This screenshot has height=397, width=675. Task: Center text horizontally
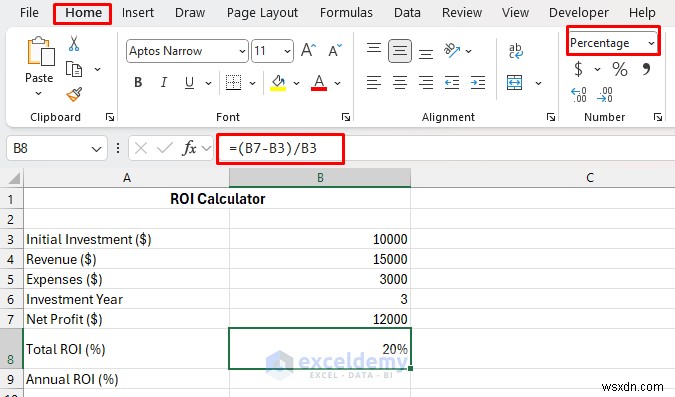pos(400,82)
